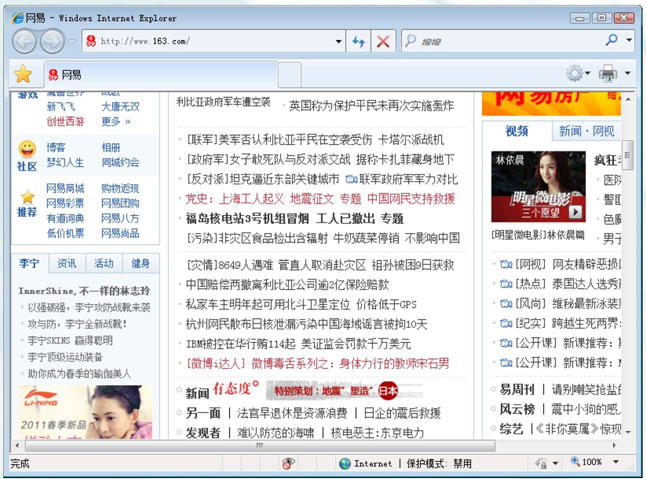
Task: Click the address bar with www.163.com
Action: [x=213, y=41]
